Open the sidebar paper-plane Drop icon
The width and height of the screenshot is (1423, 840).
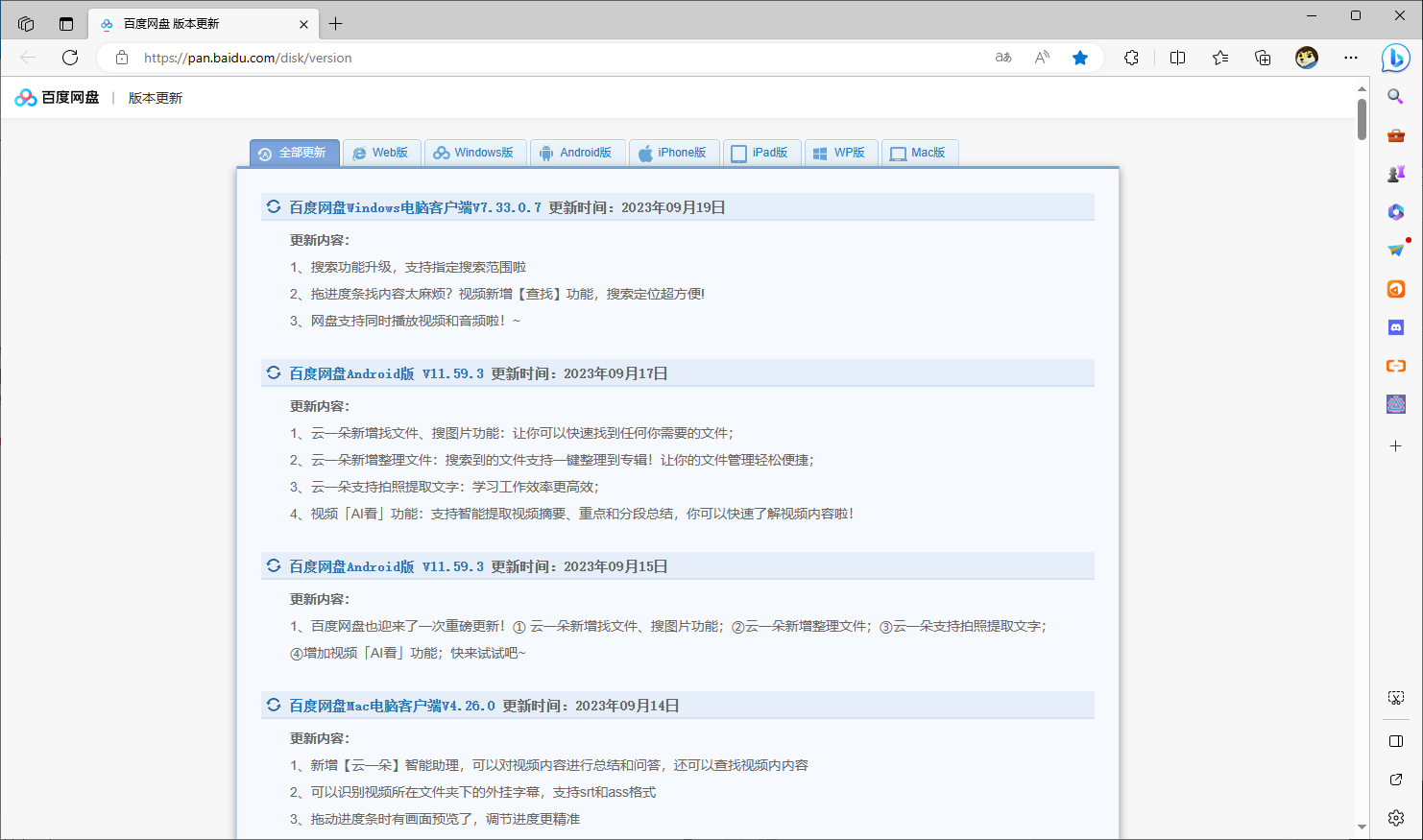[1396, 251]
